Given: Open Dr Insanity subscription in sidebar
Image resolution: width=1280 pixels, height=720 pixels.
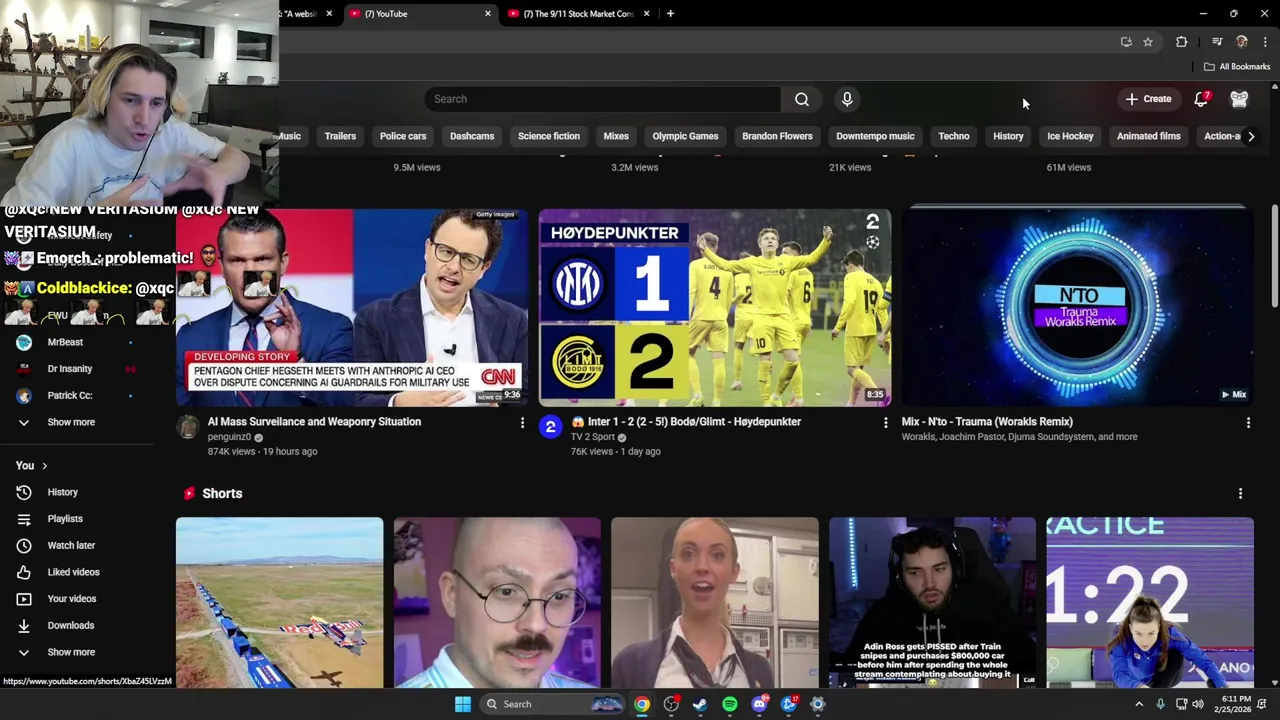Looking at the screenshot, I should 70,369.
